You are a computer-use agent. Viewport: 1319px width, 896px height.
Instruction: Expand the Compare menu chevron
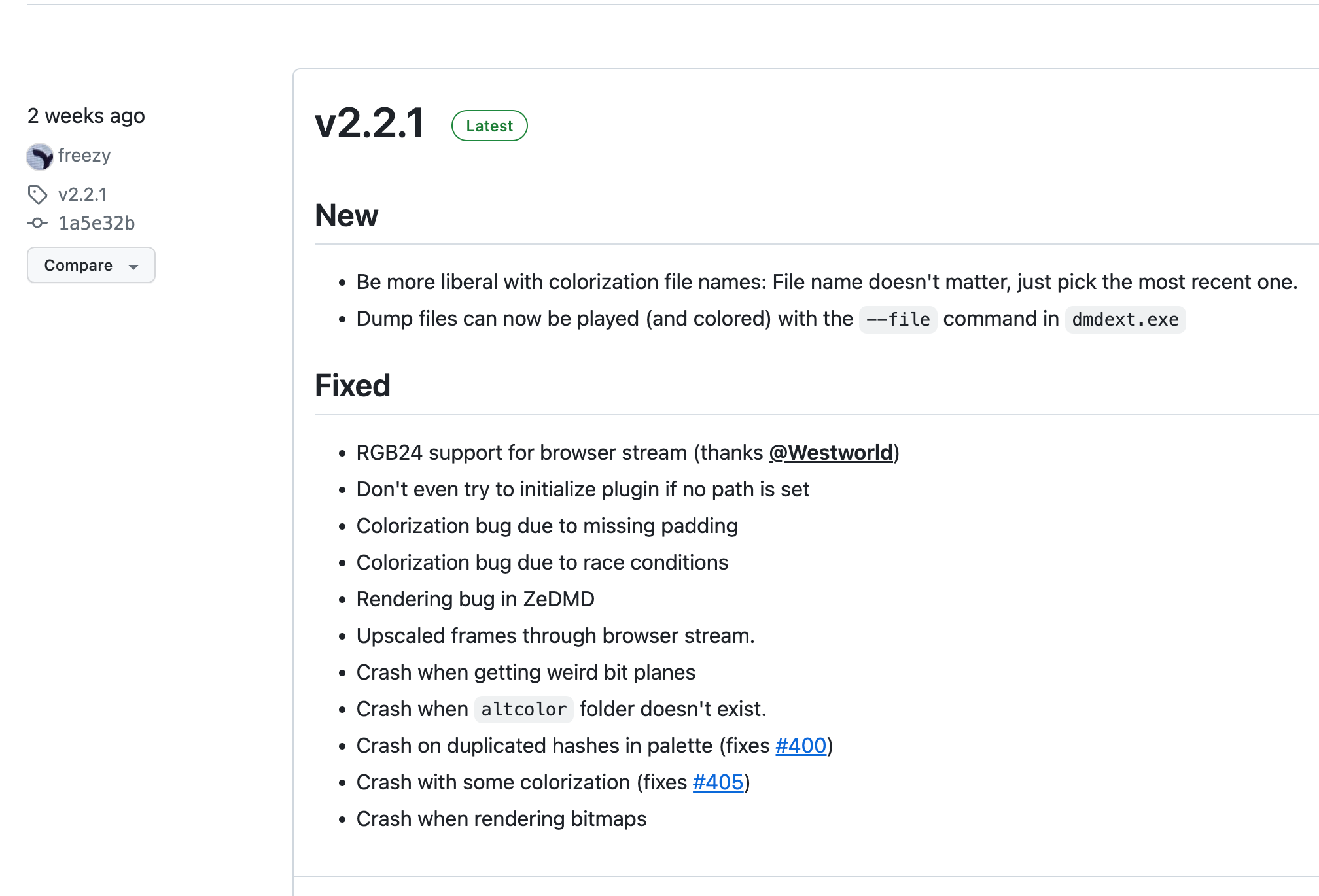(x=134, y=266)
